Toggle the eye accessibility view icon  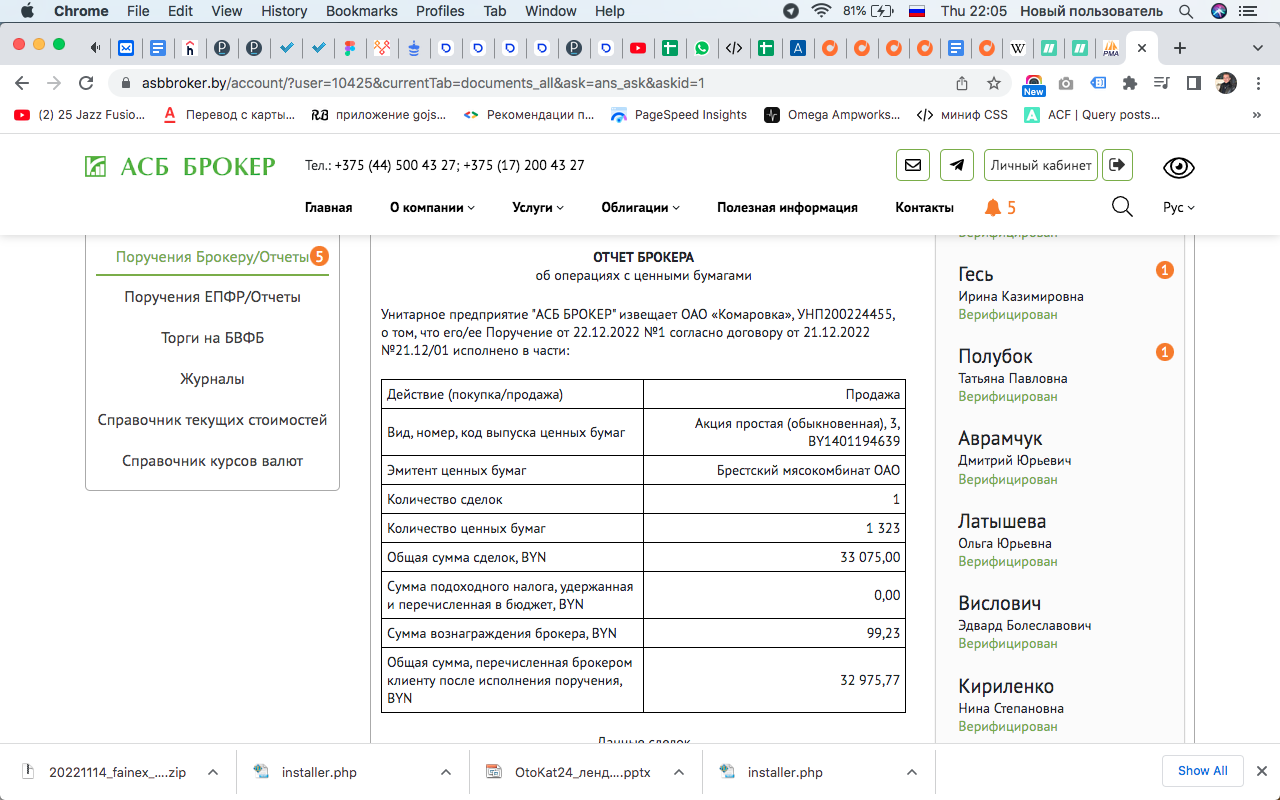[x=1179, y=167]
